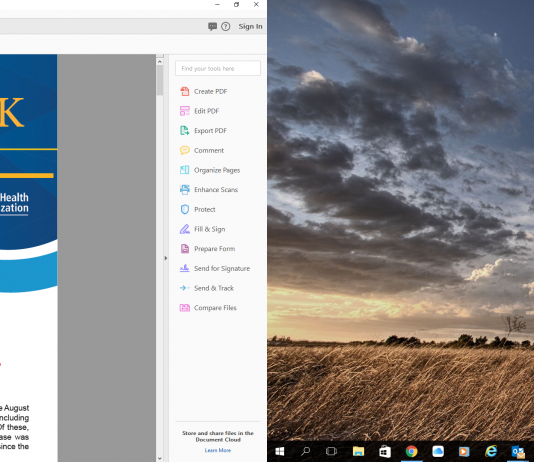Click the document scrollbar up arrow
Image resolution: width=534 pixels, height=462 pixels.
pos(160,62)
